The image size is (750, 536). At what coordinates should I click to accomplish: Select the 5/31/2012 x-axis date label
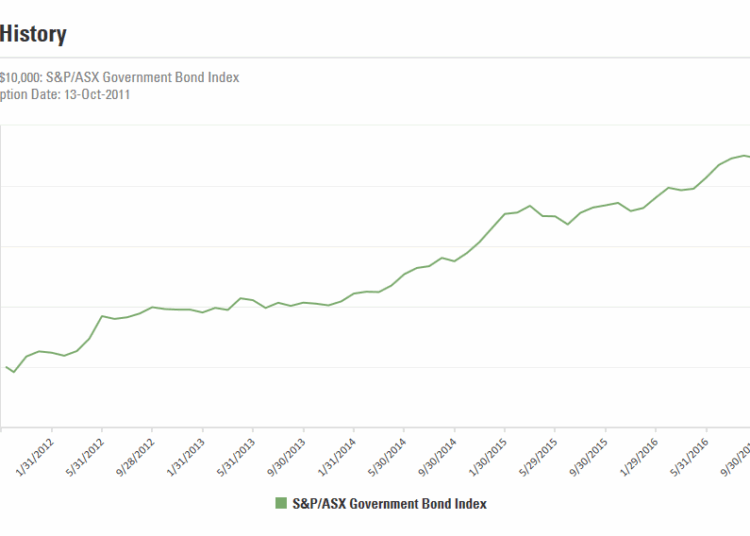(x=87, y=453)
